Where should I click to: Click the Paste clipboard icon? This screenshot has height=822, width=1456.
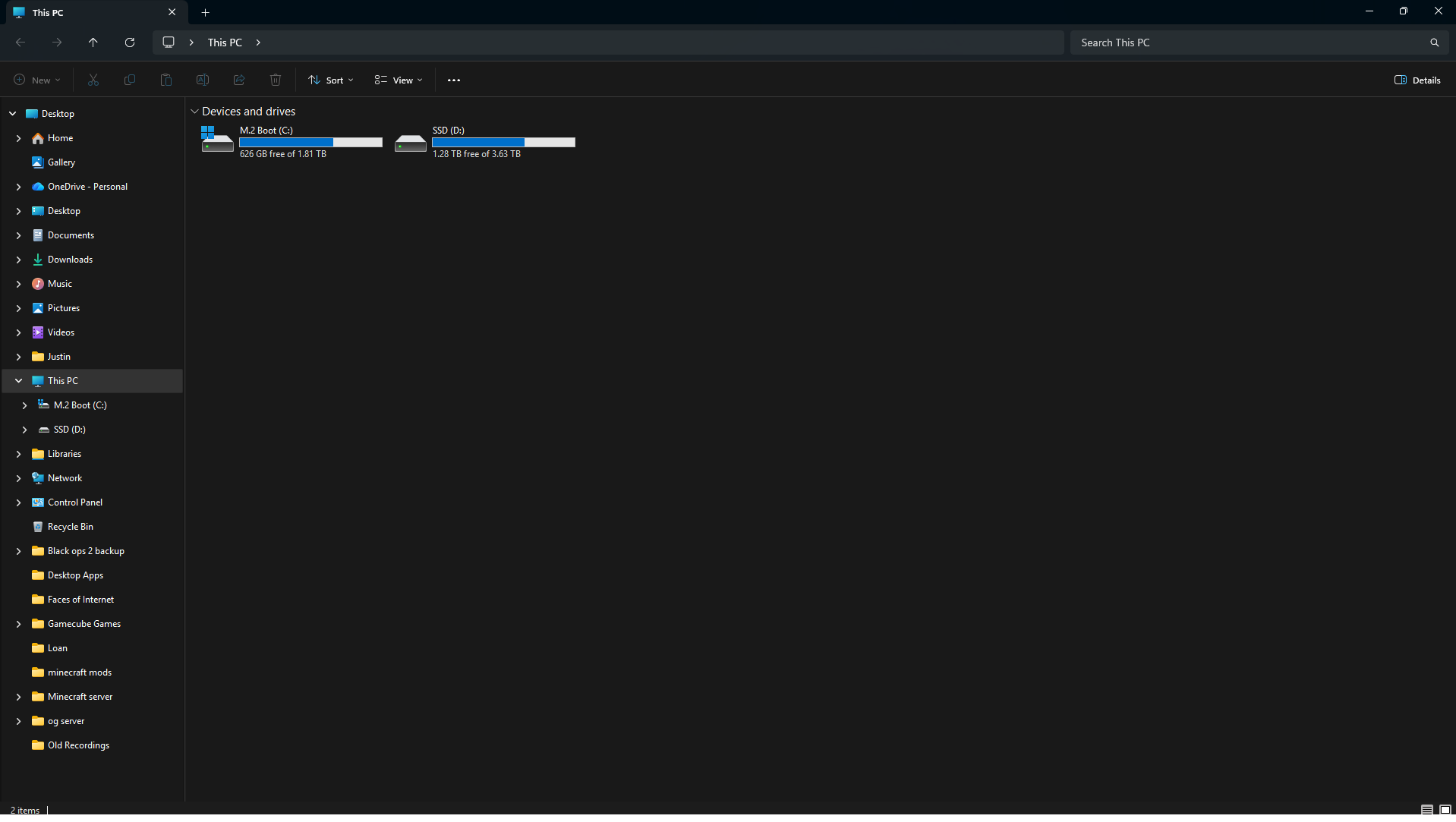coord(166,80)
